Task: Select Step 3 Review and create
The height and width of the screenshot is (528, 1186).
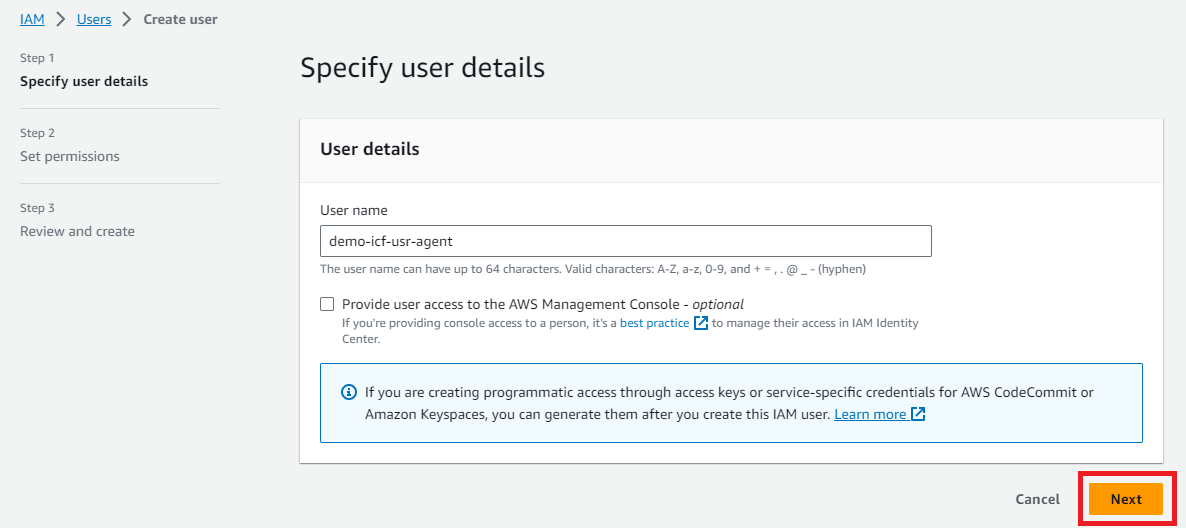Action: [77, 231]
